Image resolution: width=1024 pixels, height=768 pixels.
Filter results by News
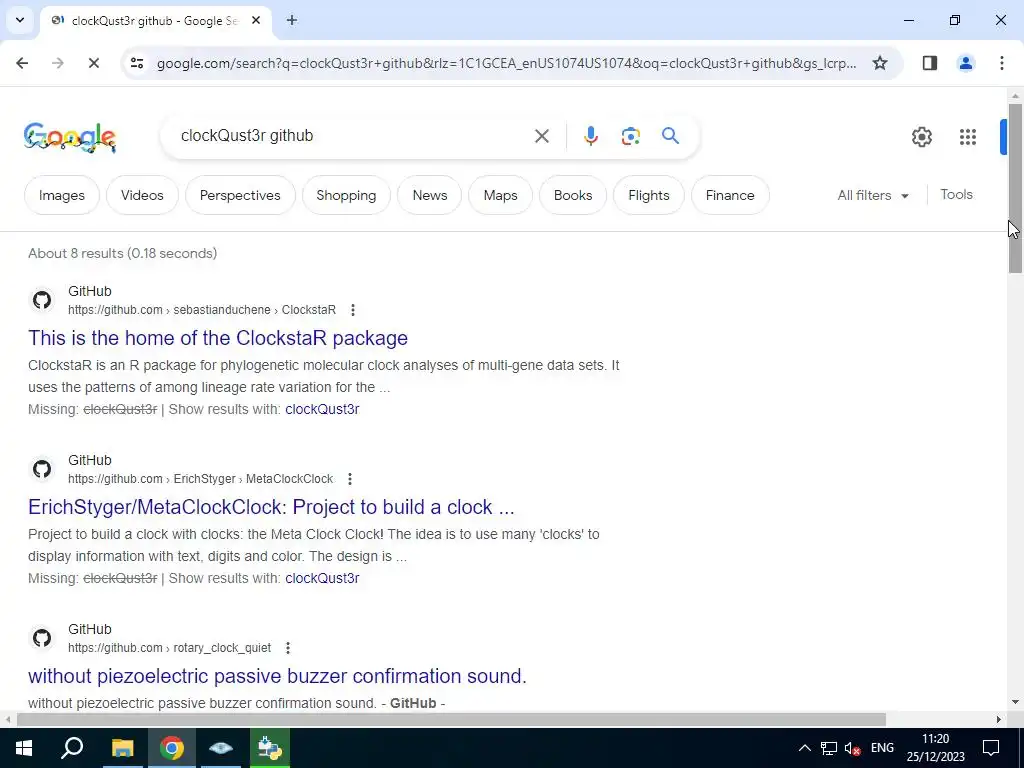pos(430,195)
